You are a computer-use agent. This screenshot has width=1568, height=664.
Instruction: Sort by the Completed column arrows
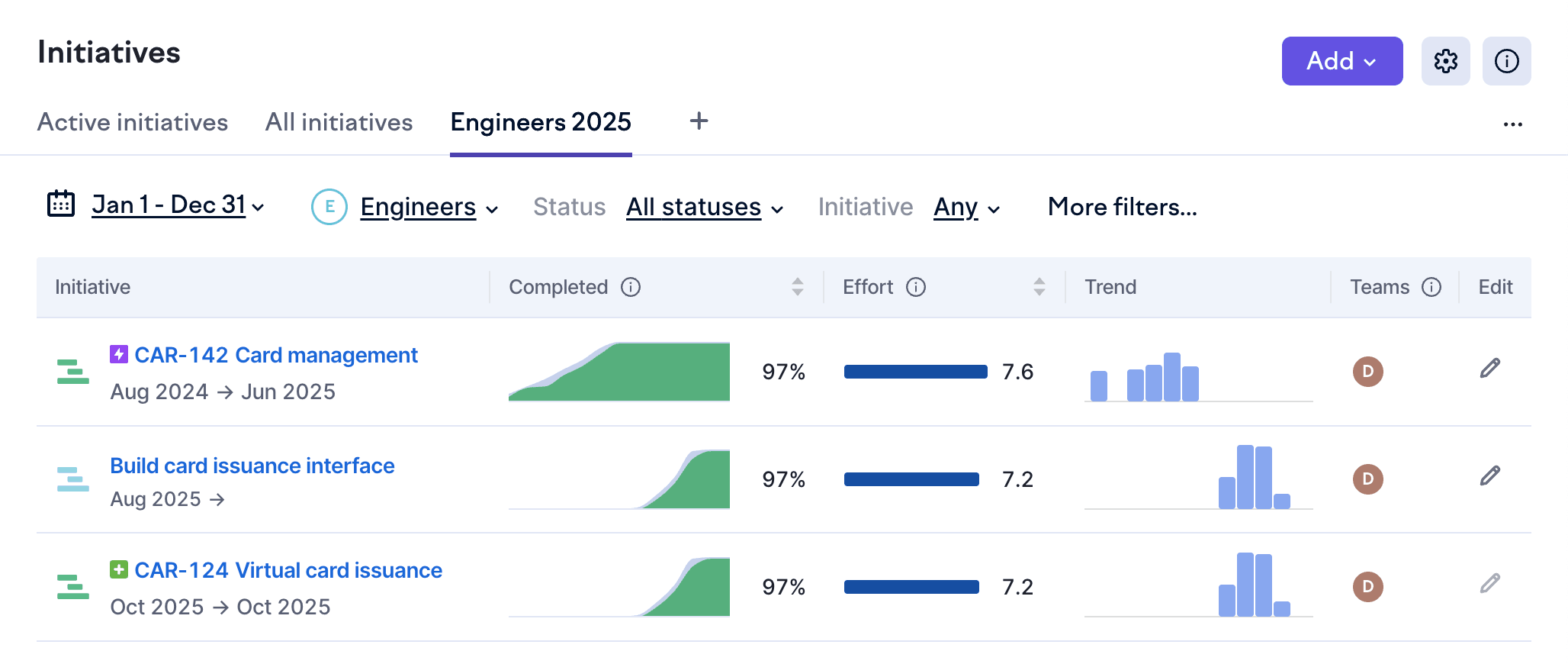pos(798,287)
